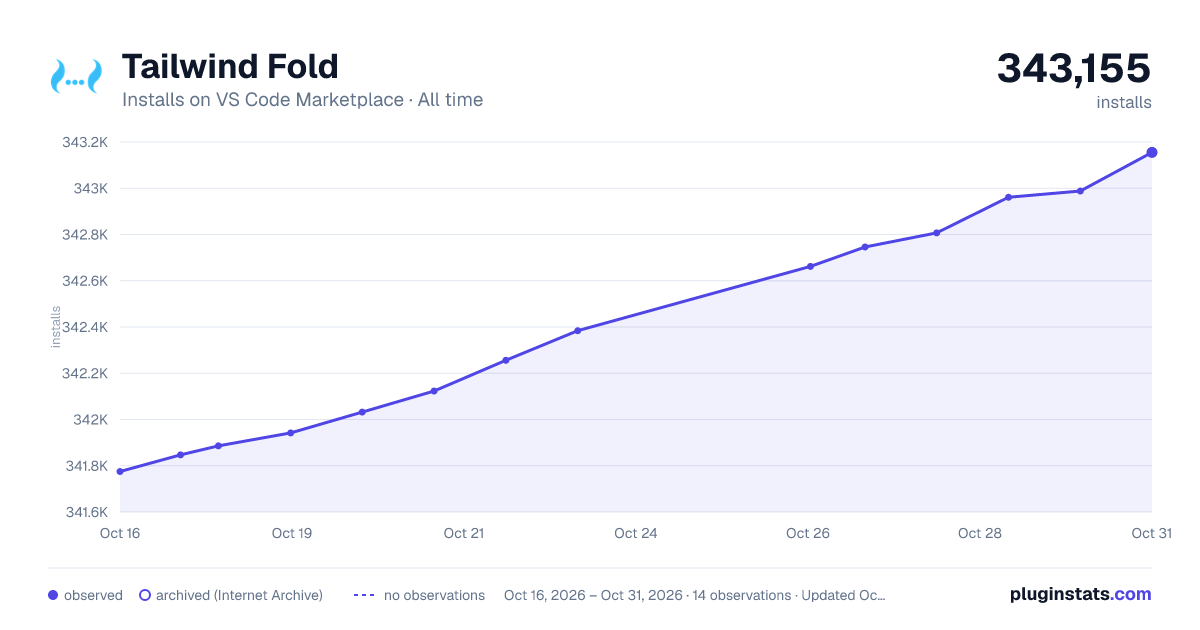Viewport: 1200px width, 630px height.
Task: Click the Oct 19 x-axis label
Action: click(292, 533)
